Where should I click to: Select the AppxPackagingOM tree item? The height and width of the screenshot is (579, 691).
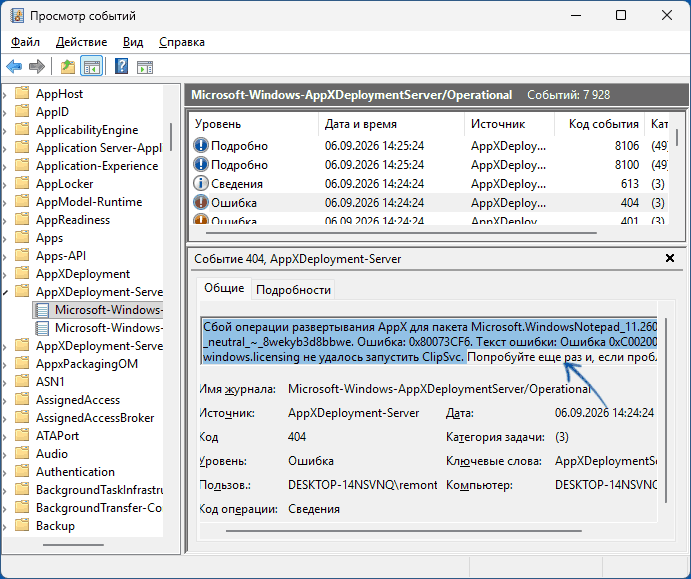click(87, 364)
